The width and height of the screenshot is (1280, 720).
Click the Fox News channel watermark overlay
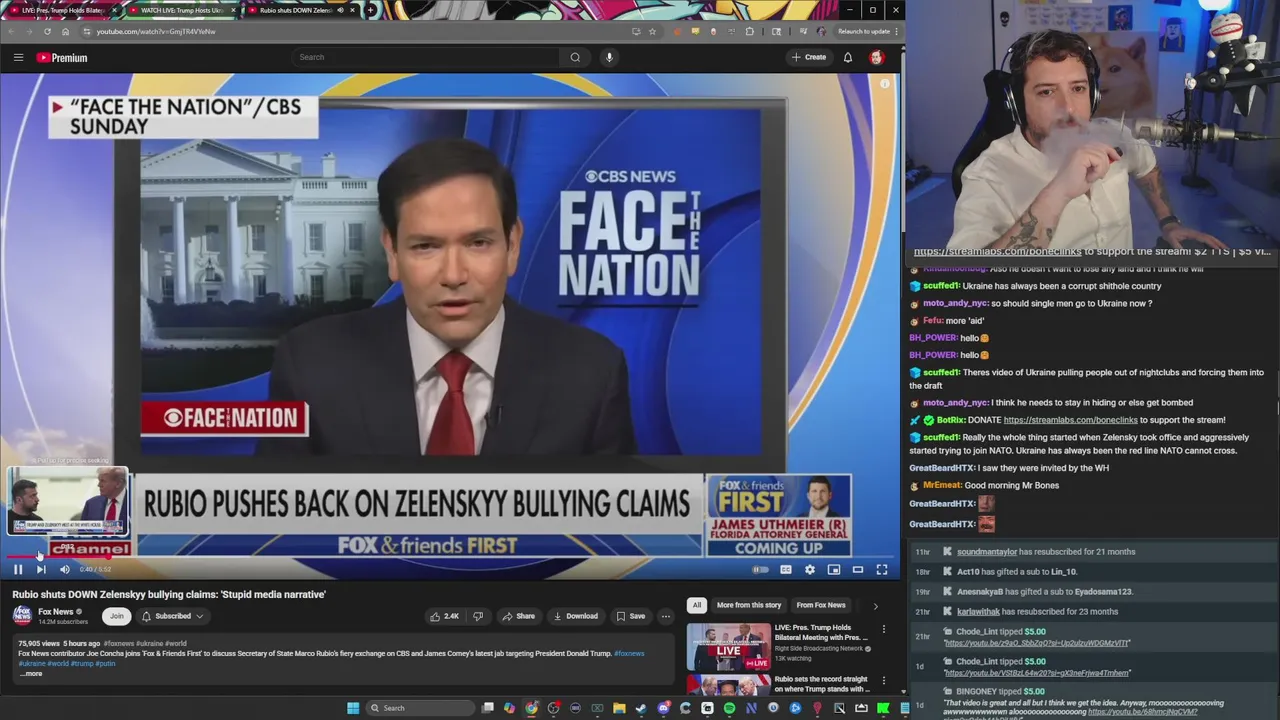pyautogui.click(x=91, y=549)
